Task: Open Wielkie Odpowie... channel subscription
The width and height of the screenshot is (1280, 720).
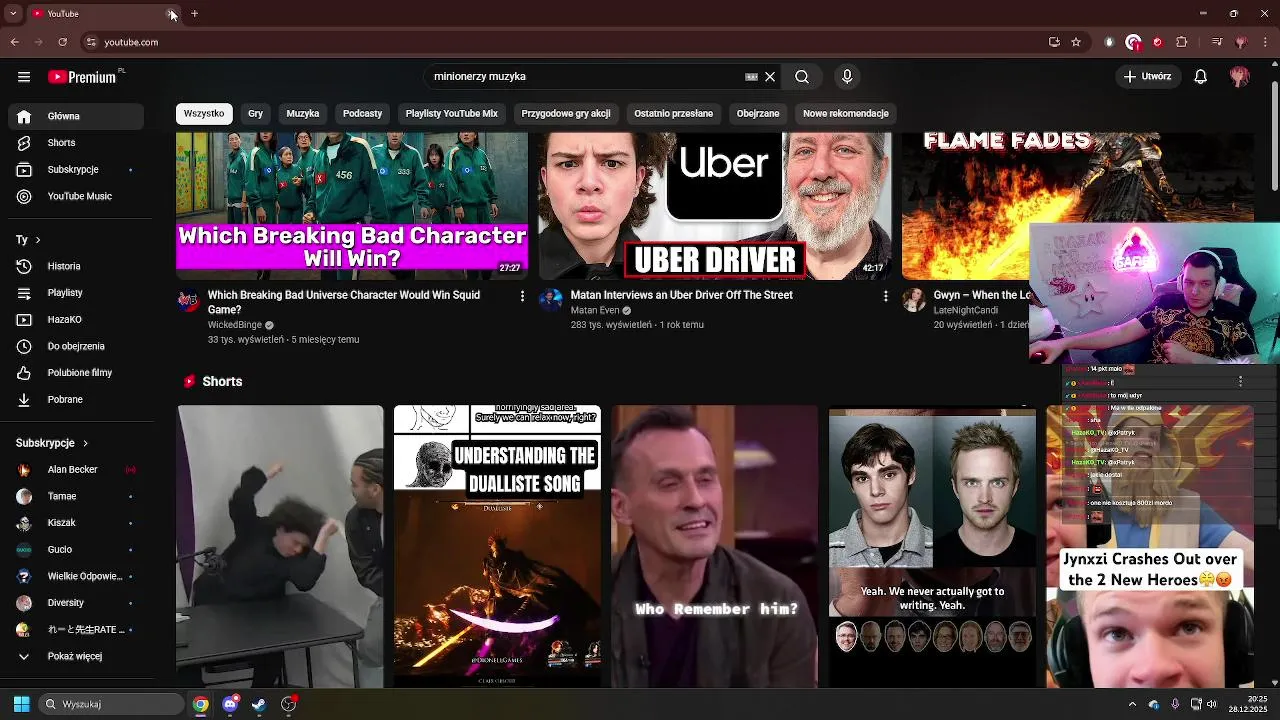Action: click(x=76, y=576)
